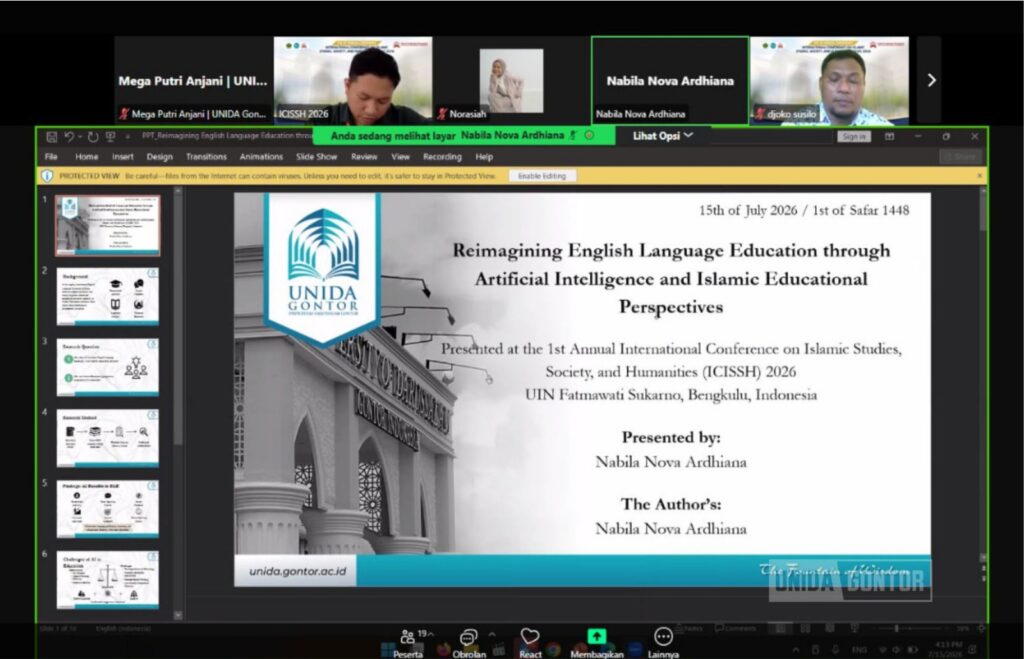The height and width of the screenshot is (659, 1024).
Task: Show next participants with right chevron
Action: 931,80
